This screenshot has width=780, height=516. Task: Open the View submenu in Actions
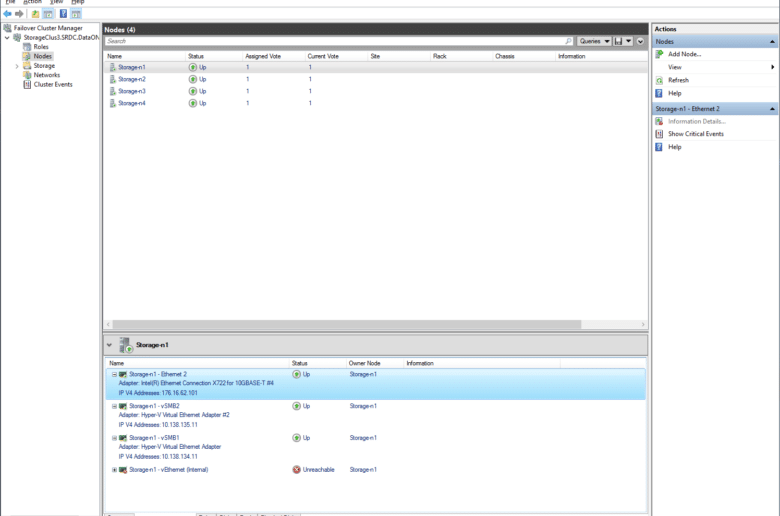pos(715,67)
